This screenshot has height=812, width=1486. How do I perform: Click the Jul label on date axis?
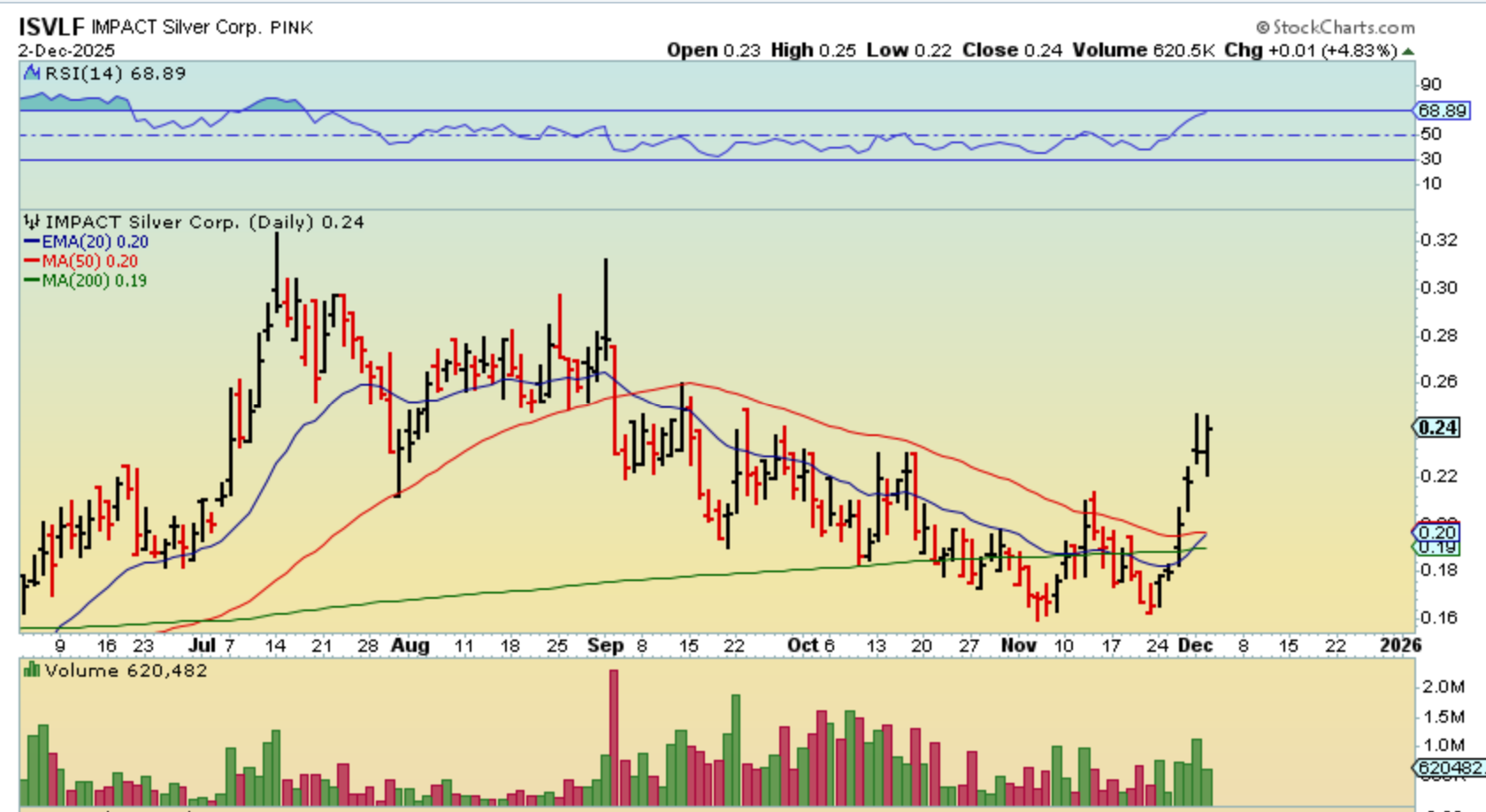[x=202, y=646]
